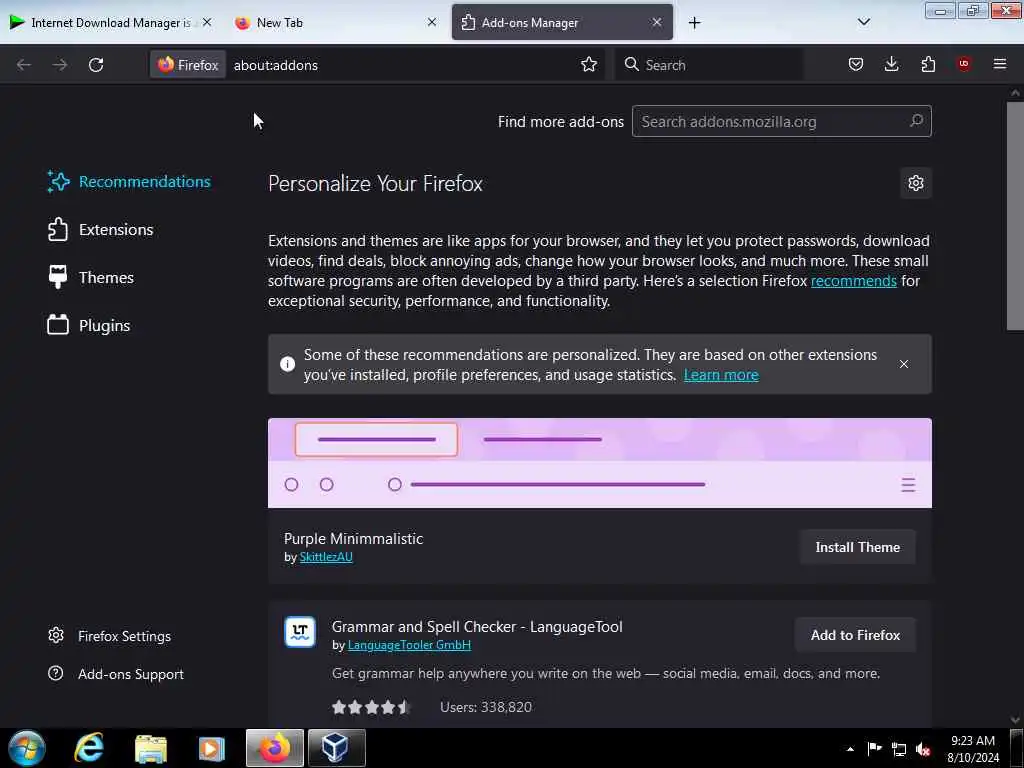The width and height of the screenshot is (1024, 768).
Task: Open media player taskbar icon
Action: (x=212, y=748)
